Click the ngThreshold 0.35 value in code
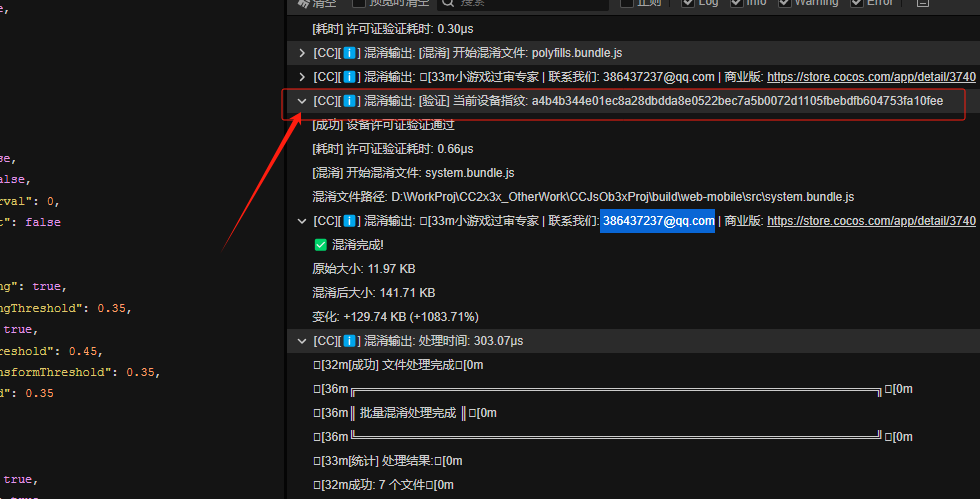980x499 pixels. [111, 308]
